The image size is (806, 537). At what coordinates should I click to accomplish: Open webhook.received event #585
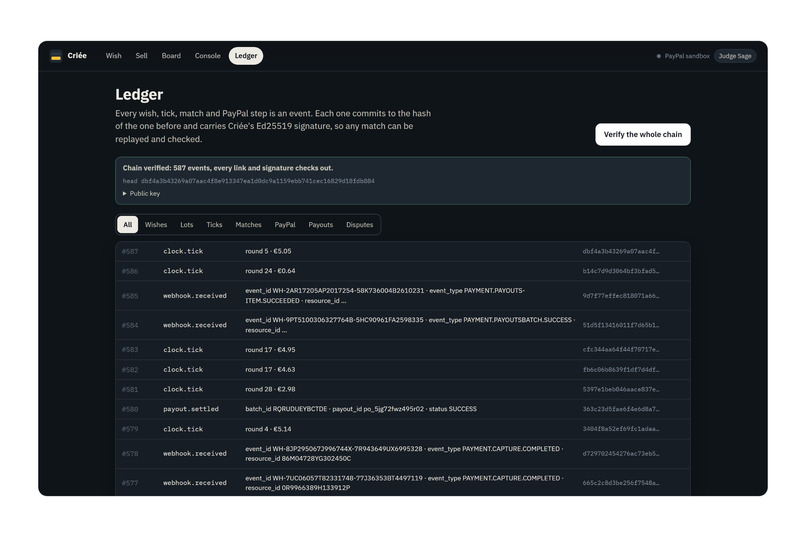195,296
